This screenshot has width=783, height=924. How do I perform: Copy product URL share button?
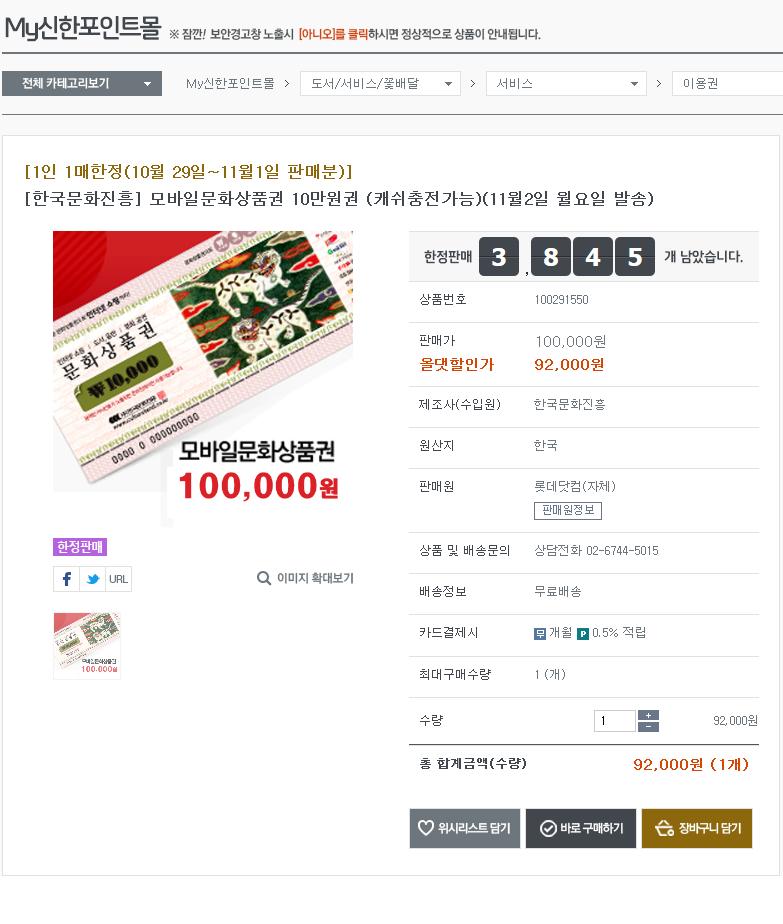pos(118,579)
